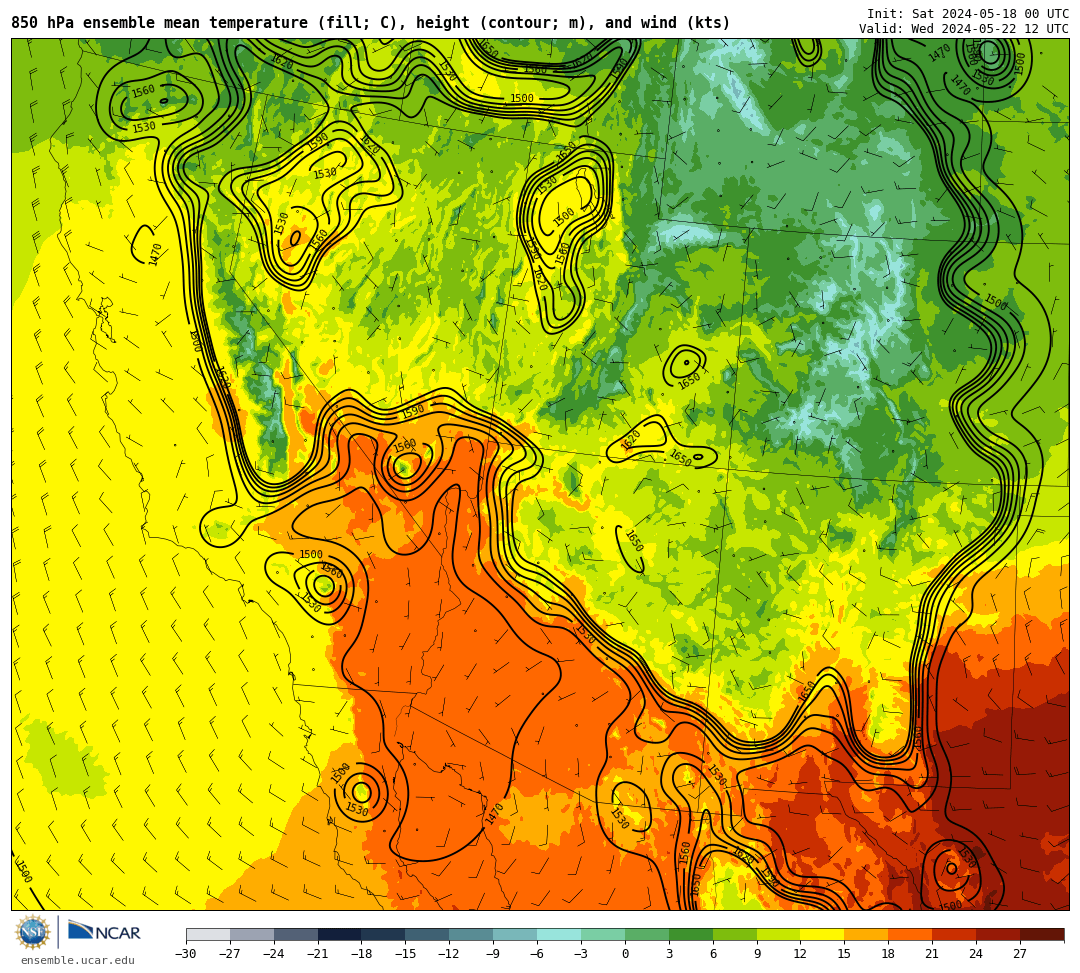
Task: Pick the red swatch between 21 and 24
Action: tap(955, 934)
